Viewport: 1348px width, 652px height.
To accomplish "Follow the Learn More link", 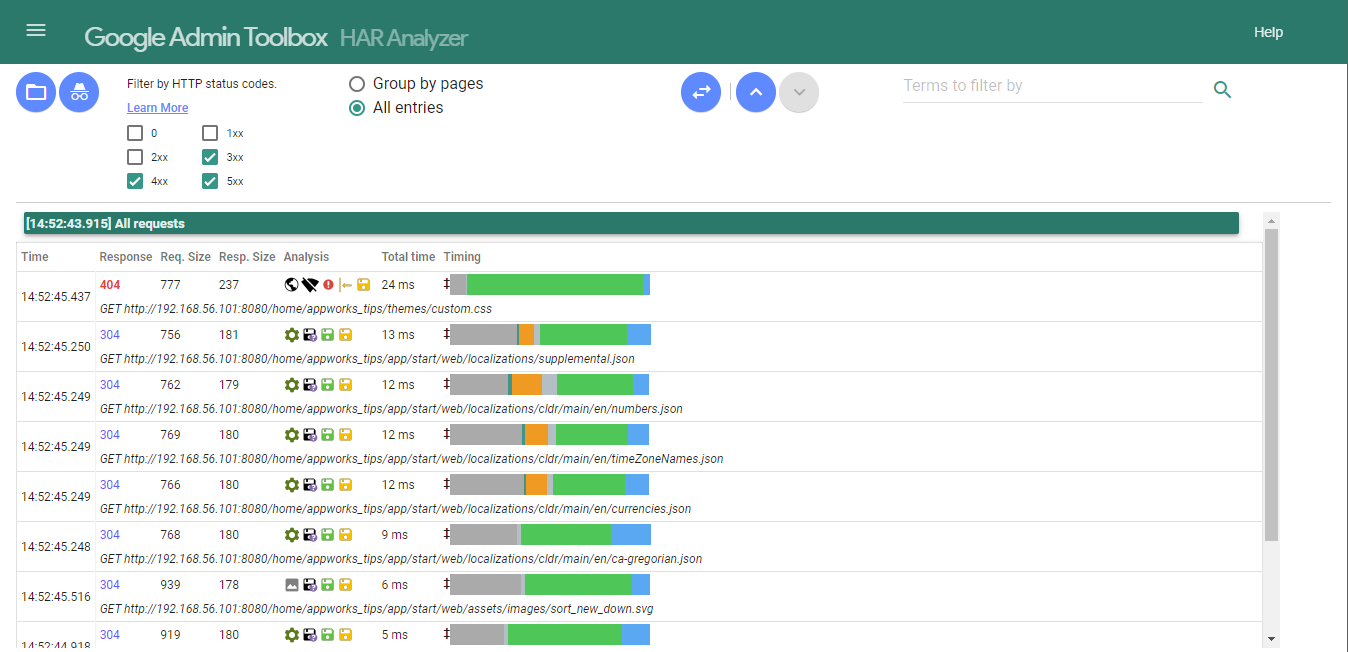I will 157,108.
